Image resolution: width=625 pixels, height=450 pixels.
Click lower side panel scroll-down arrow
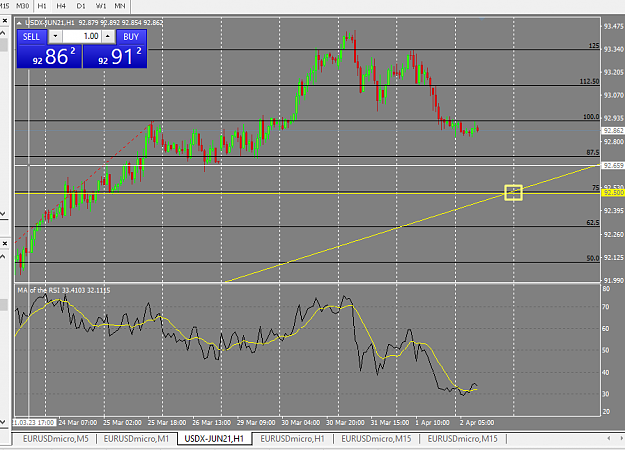tap(3, 422)
